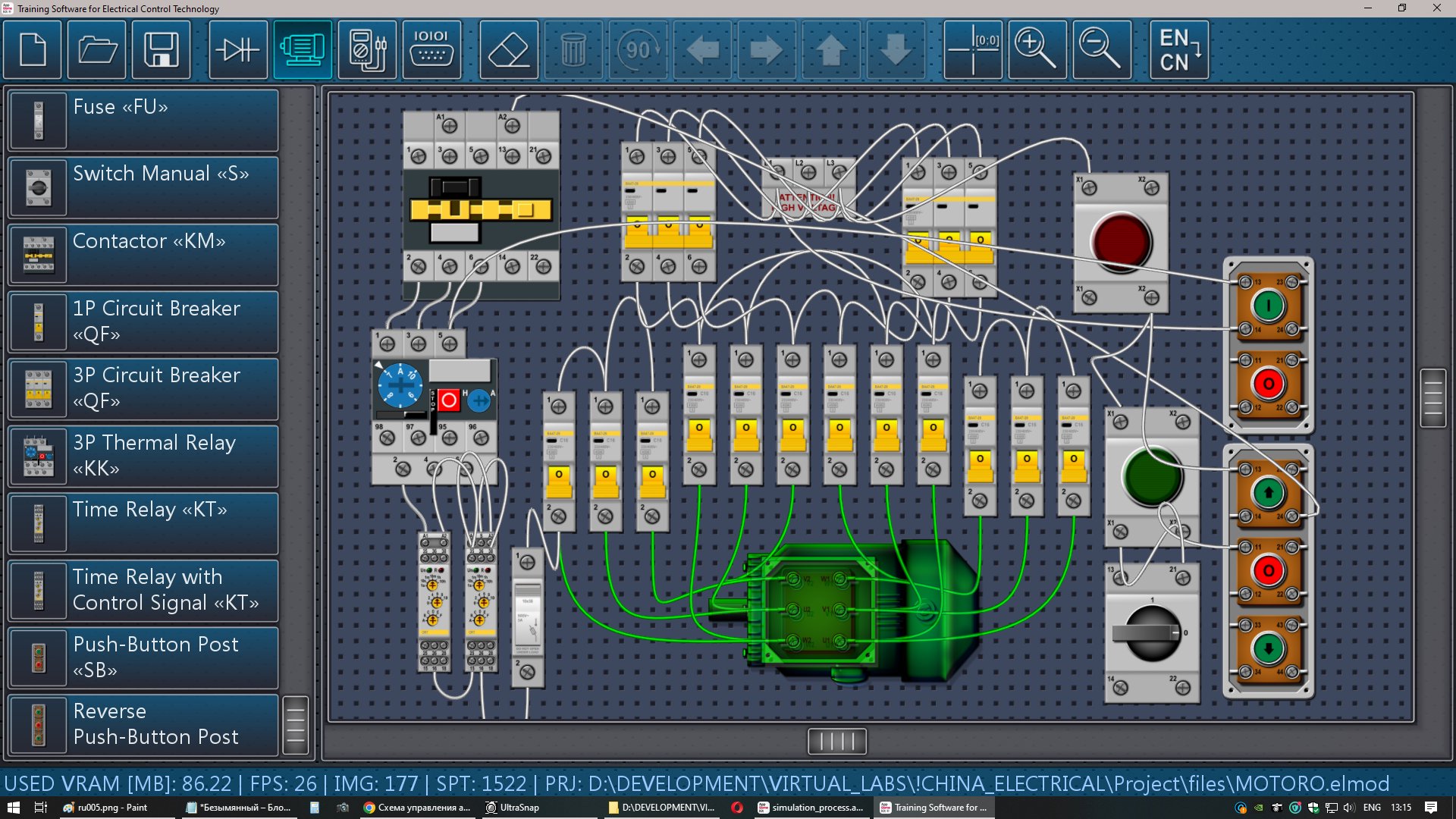Select the diode schematic symbols tool
The height and width of the screenshot is (819, 1456).
pos(238,51)
